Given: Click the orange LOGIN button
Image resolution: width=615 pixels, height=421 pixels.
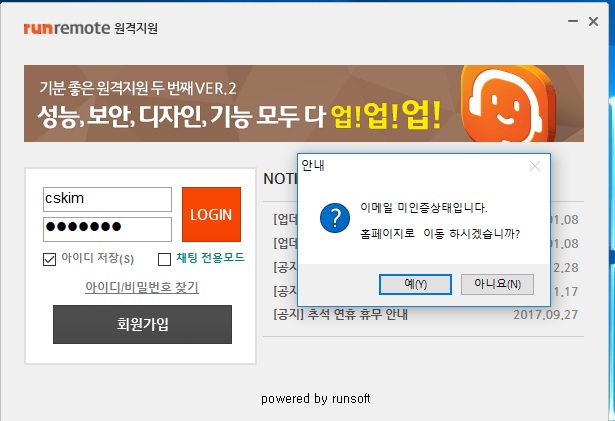Looking at the screenshot, I should pyautogui.click(x=211, y=214).
